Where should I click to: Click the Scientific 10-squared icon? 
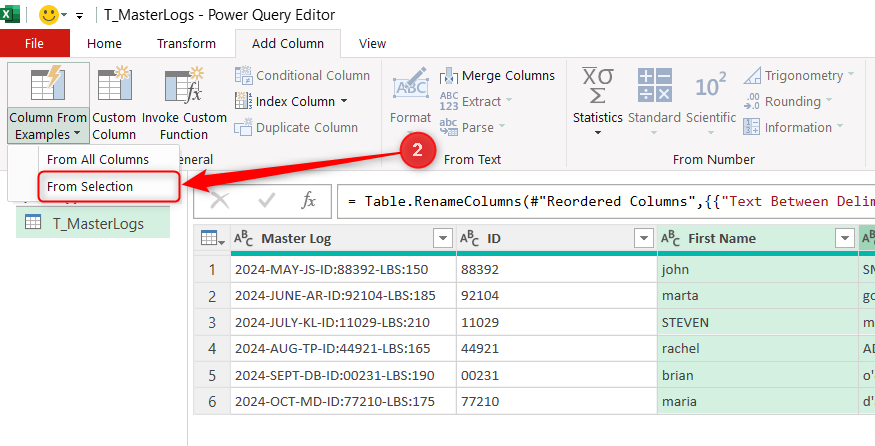pos(711,85)
